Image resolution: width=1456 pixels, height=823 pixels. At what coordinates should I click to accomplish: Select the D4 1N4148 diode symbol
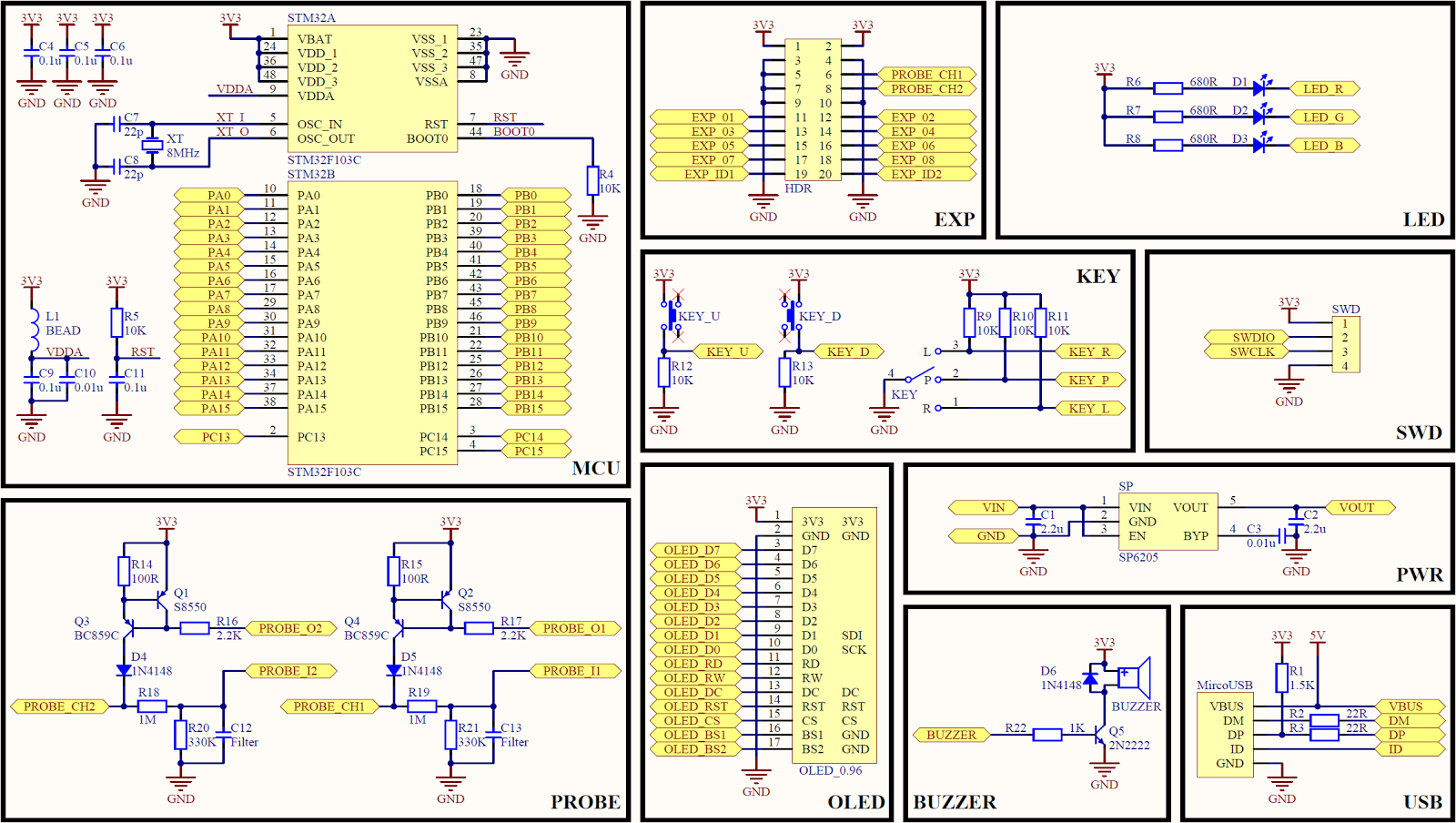click(x=124, y=670)
